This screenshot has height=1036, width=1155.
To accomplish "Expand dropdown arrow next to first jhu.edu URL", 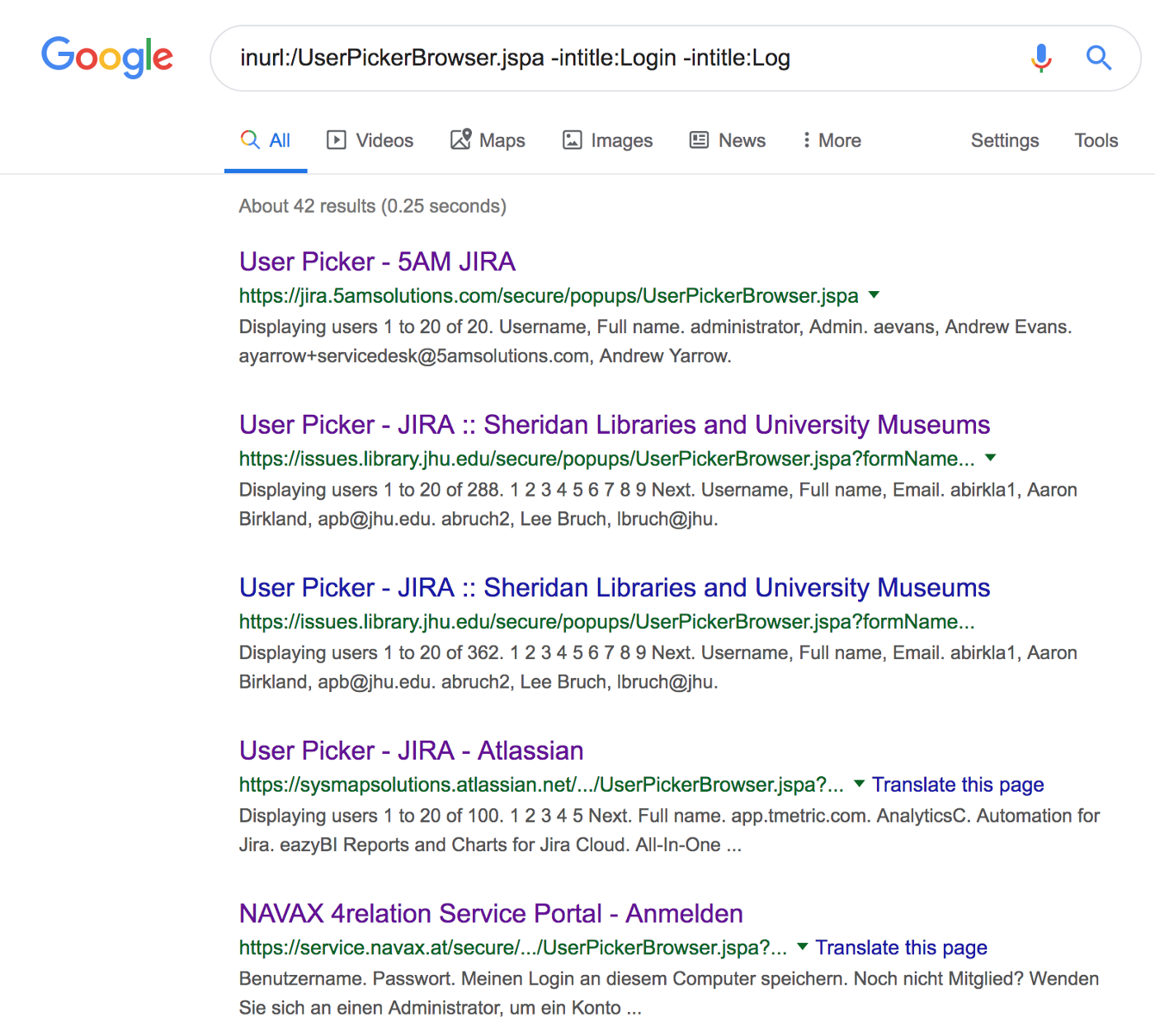I will click(x=991, y=458).
